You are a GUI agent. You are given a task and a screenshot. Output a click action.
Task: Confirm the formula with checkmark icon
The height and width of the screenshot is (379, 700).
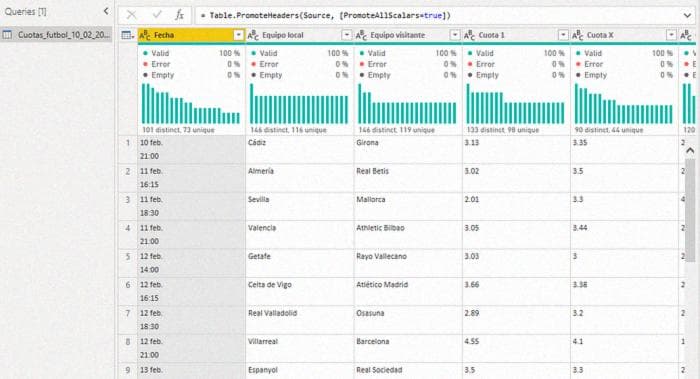[x=157, y=15]
